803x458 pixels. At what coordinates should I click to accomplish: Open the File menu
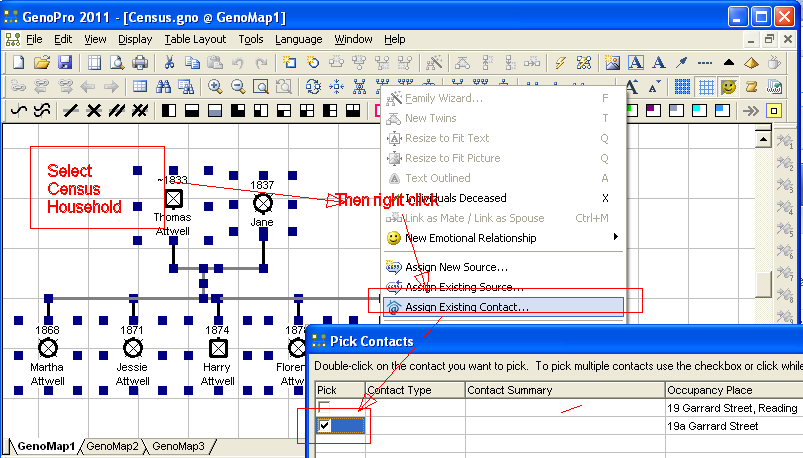34,39
